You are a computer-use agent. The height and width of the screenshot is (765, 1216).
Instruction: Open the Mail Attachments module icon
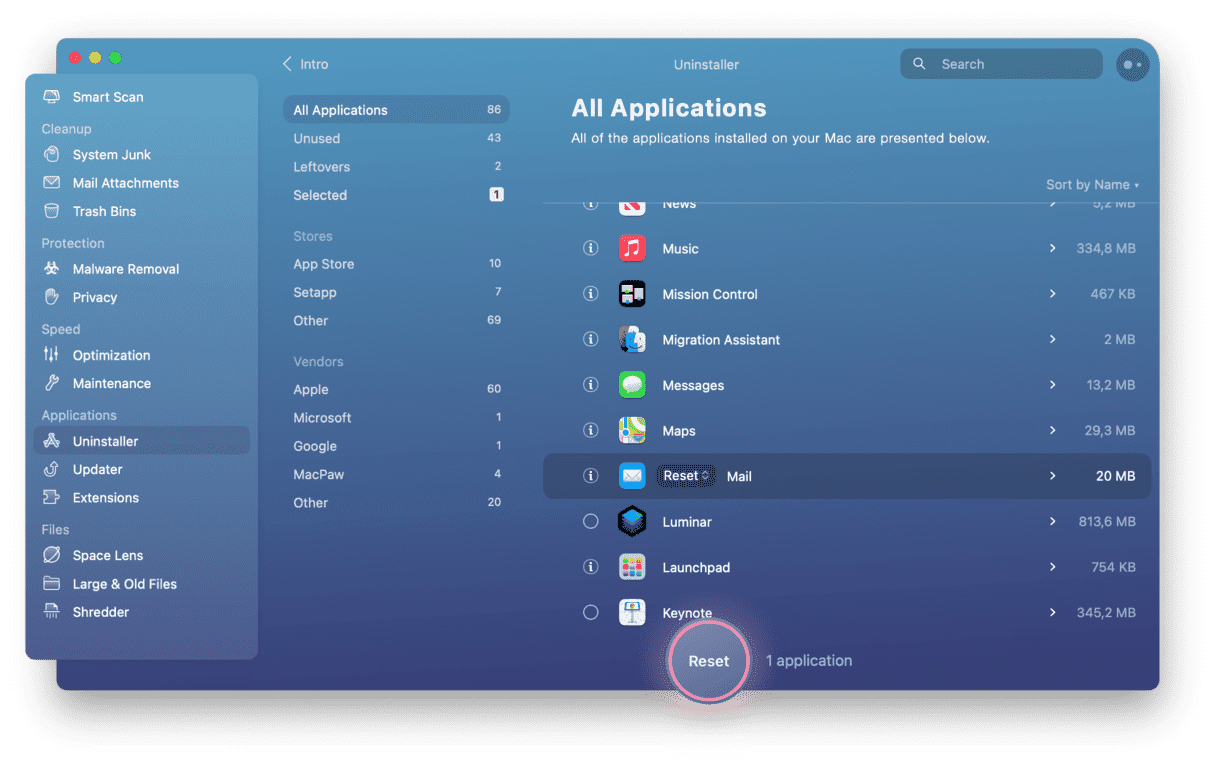click(x=52, y=183)
